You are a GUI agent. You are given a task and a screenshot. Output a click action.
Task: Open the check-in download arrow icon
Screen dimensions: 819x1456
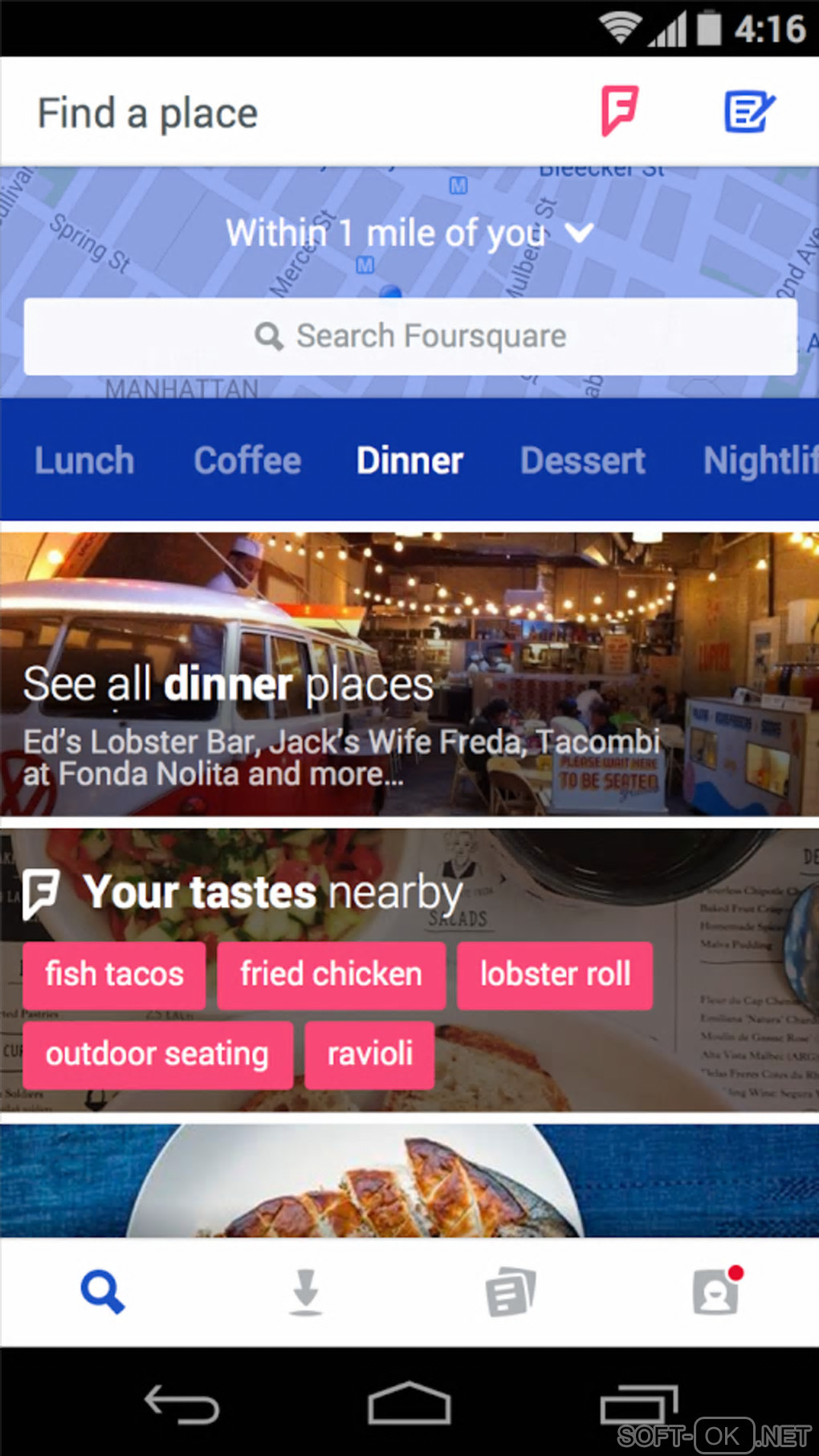[x=306, y=1292]
